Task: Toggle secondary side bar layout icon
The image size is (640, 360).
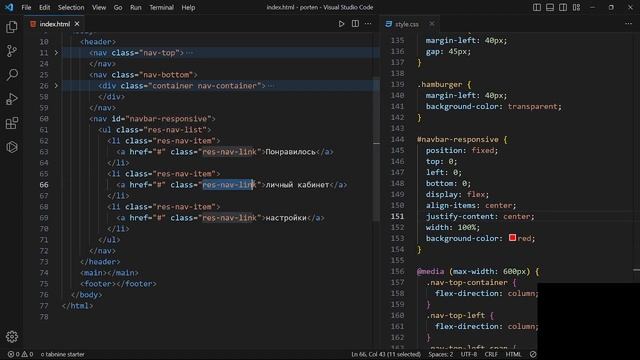Action: 563,7
